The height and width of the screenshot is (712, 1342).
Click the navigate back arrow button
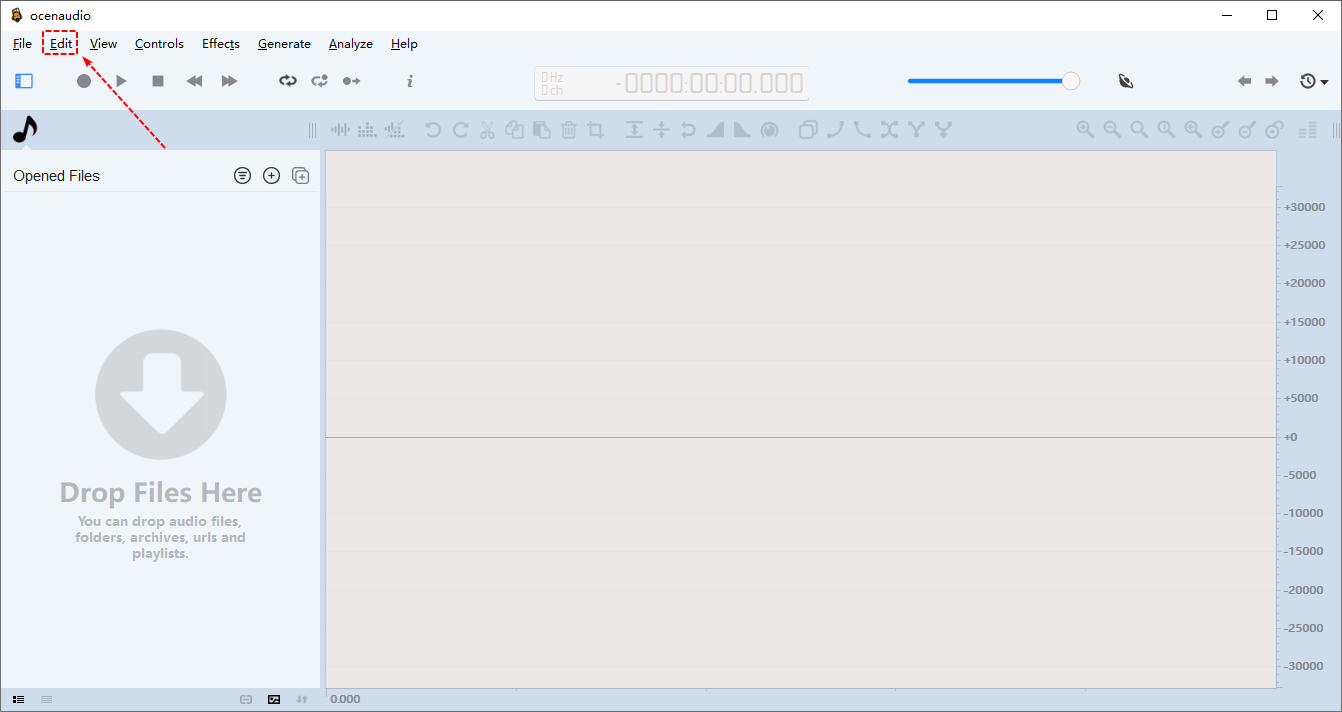(1244, 81)
